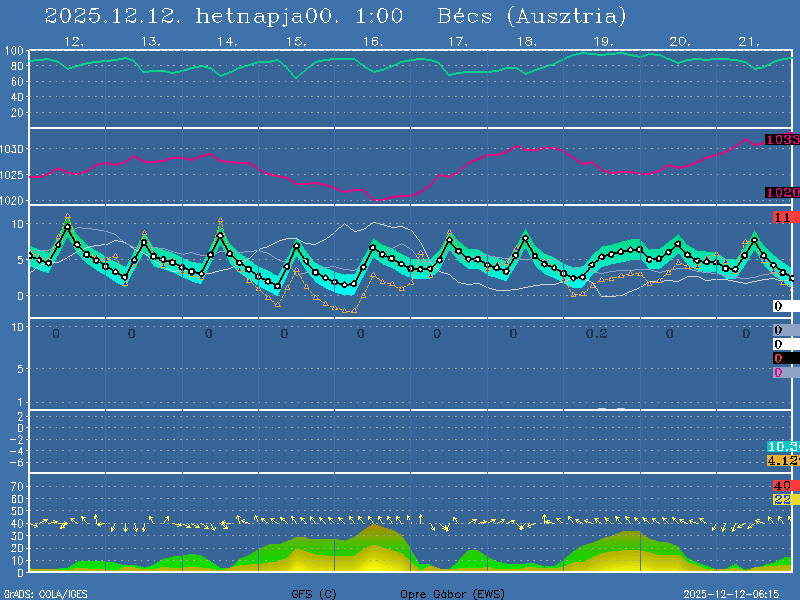Click the red 40 wind gust label

(782, 486)
